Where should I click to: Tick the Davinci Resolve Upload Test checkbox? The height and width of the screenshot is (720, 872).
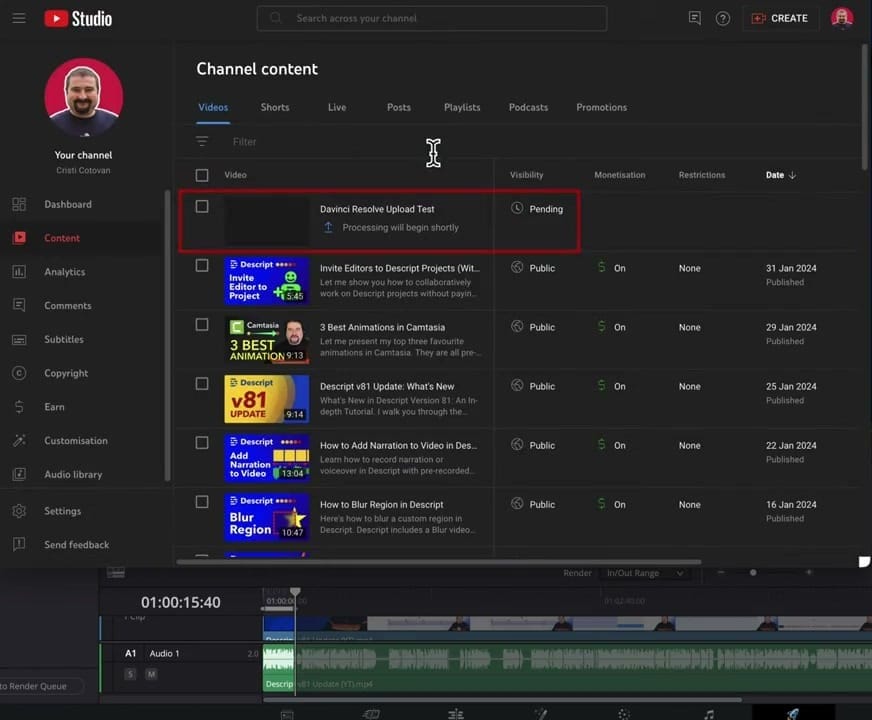(x=201, y=206)
